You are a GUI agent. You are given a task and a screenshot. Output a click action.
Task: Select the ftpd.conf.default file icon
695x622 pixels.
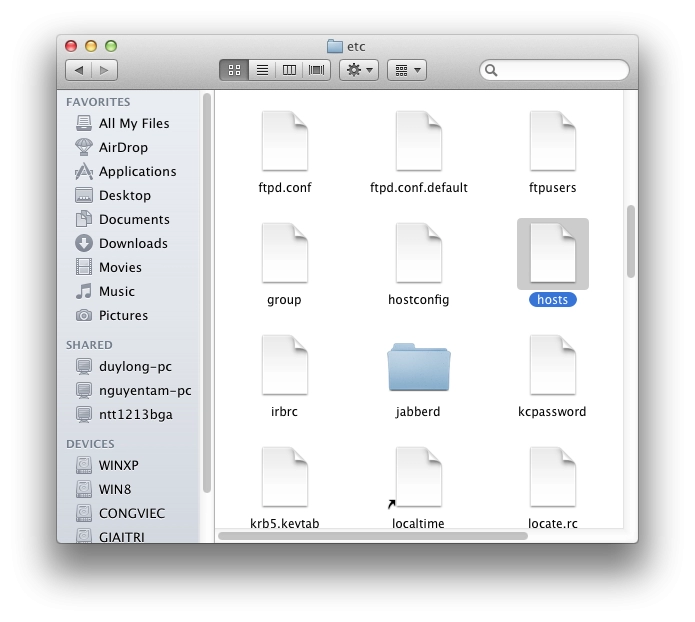pos(419,141)
